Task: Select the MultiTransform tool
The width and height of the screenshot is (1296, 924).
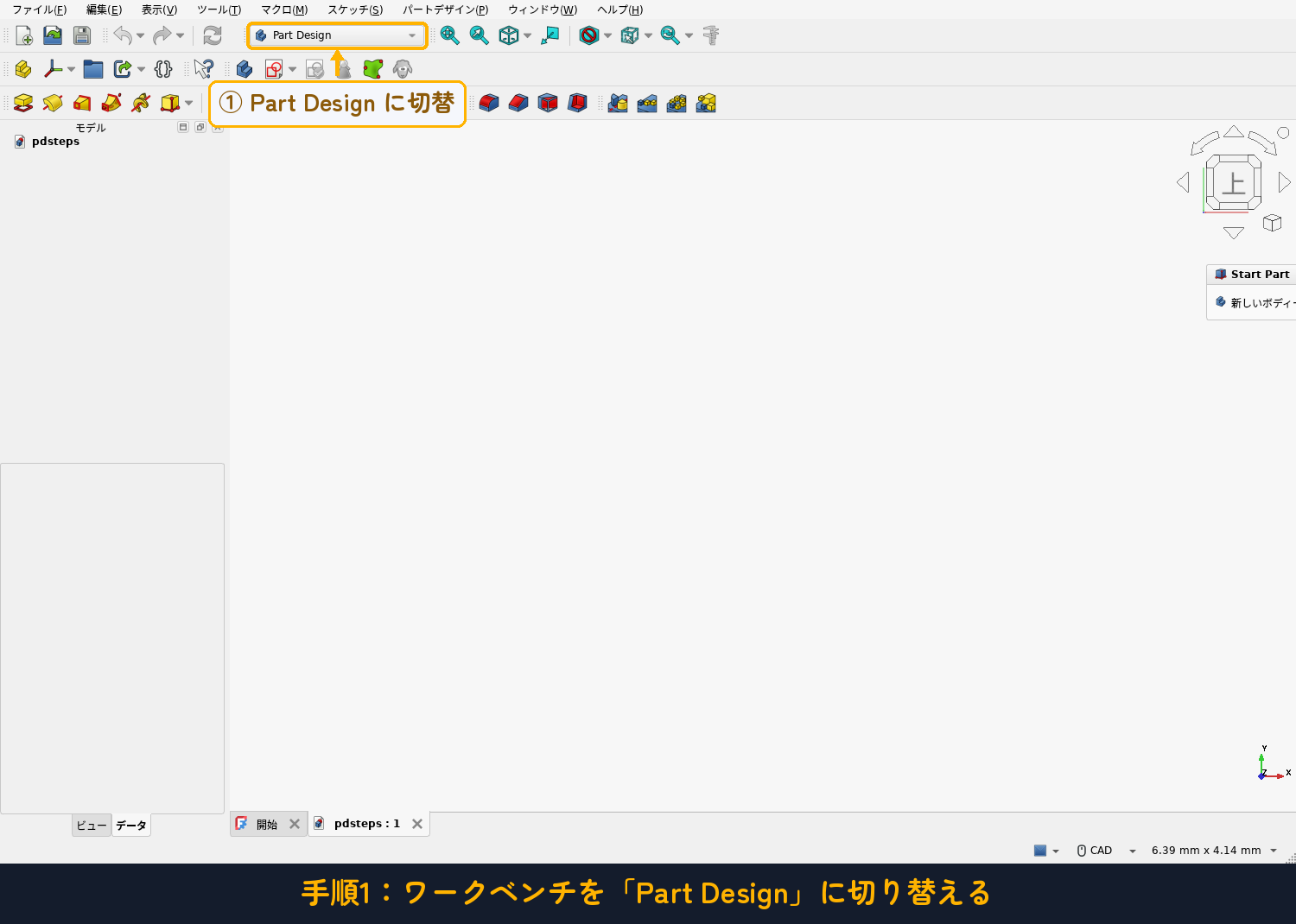Action: coord(706,104)
